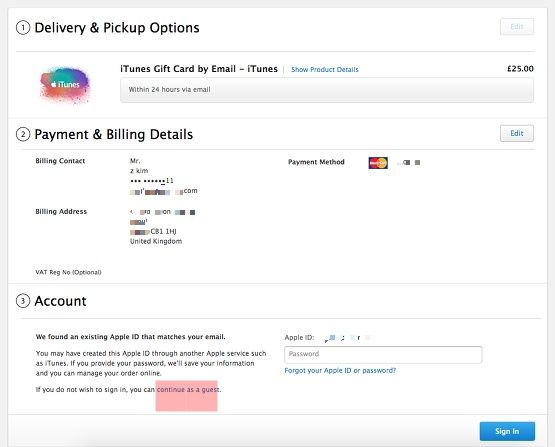Click the step 3 circle icon
The height and width of the screenshot is (447, 555).
coord(23,301)
